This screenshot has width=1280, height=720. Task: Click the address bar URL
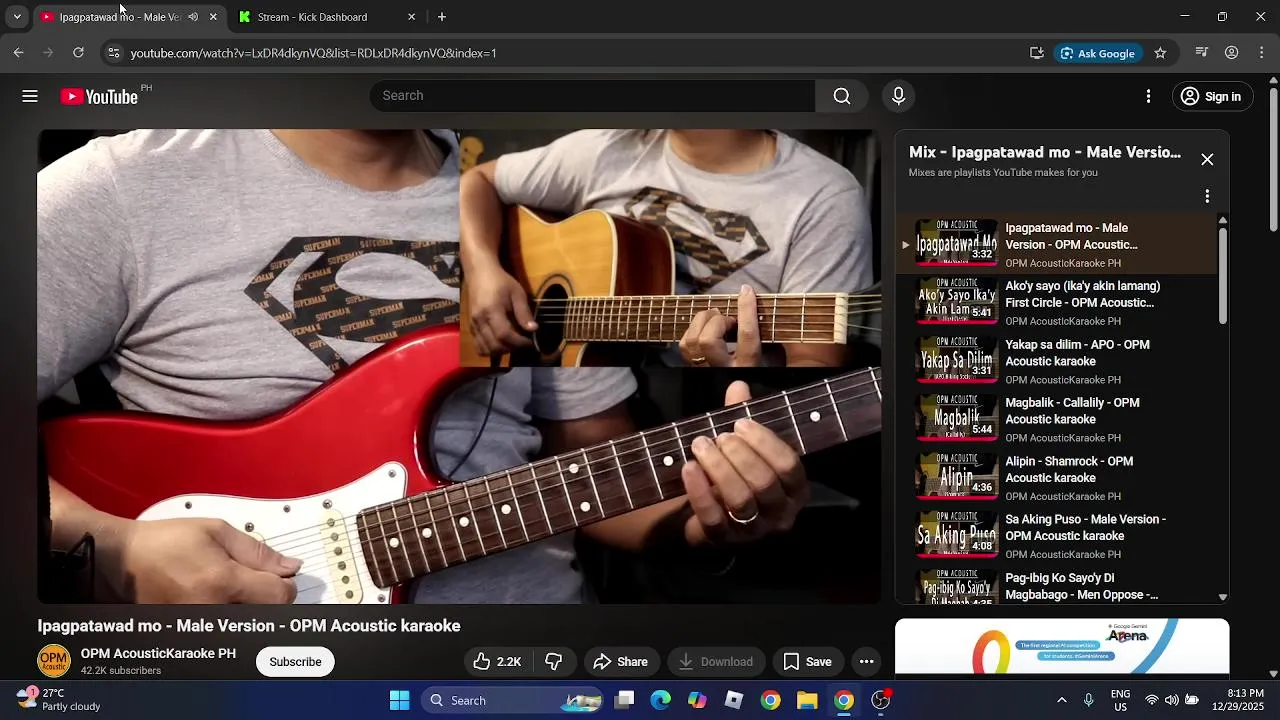pos(313,53)
